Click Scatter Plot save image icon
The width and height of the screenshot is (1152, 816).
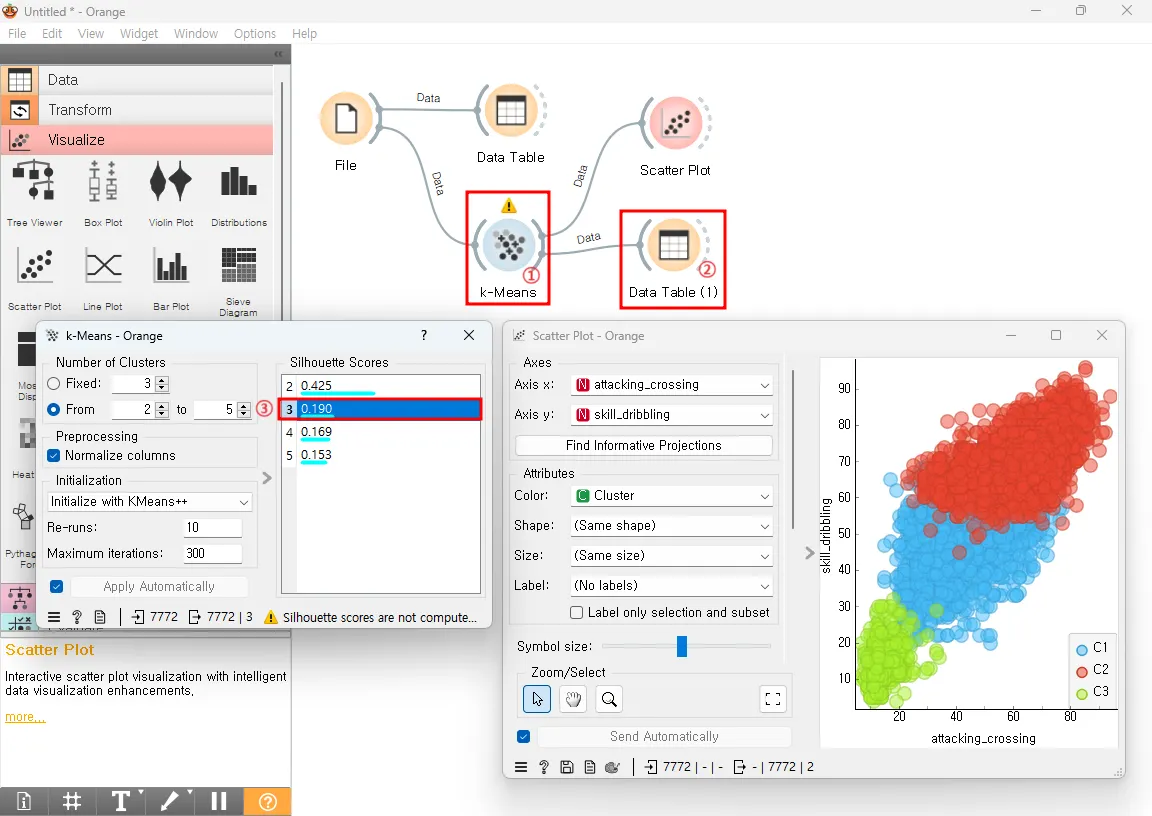566,767
